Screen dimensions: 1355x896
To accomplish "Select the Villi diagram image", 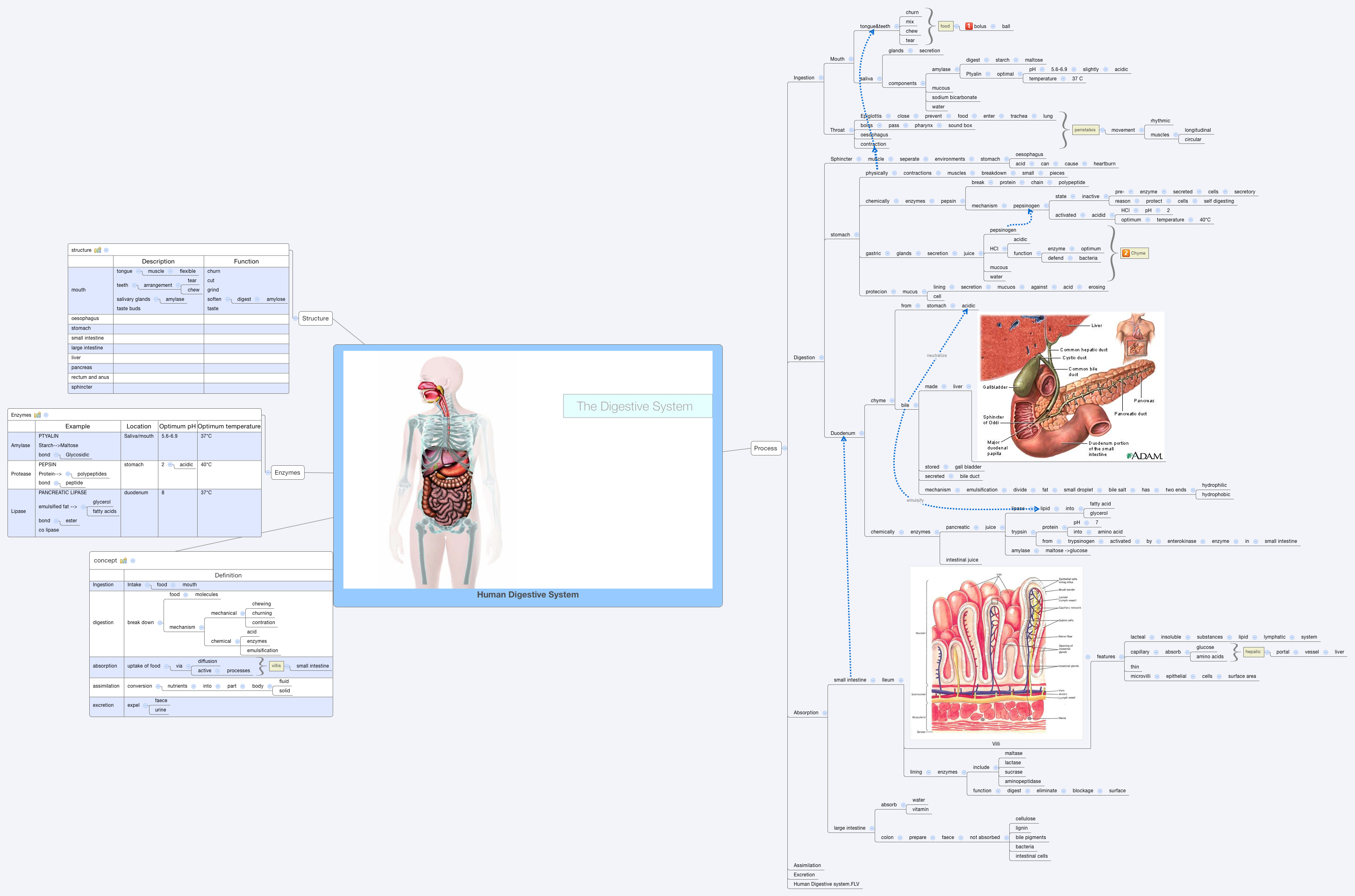I will pyautogui.click(x=996, y=653).
